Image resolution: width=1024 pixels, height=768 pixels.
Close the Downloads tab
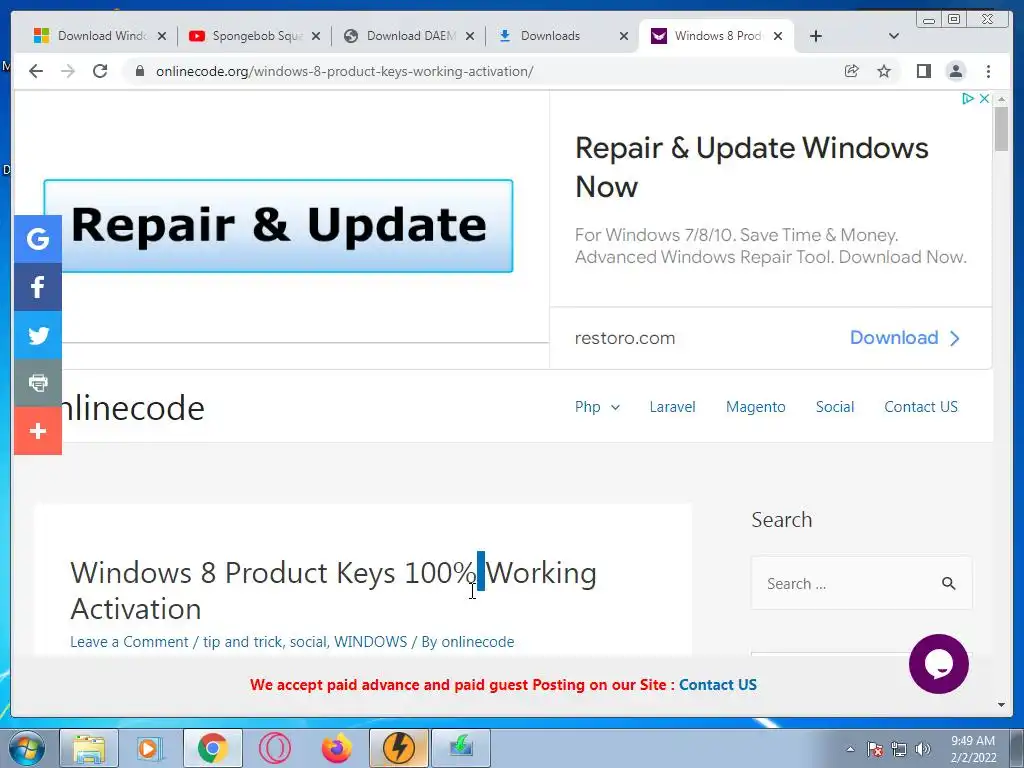click(624, 36)
